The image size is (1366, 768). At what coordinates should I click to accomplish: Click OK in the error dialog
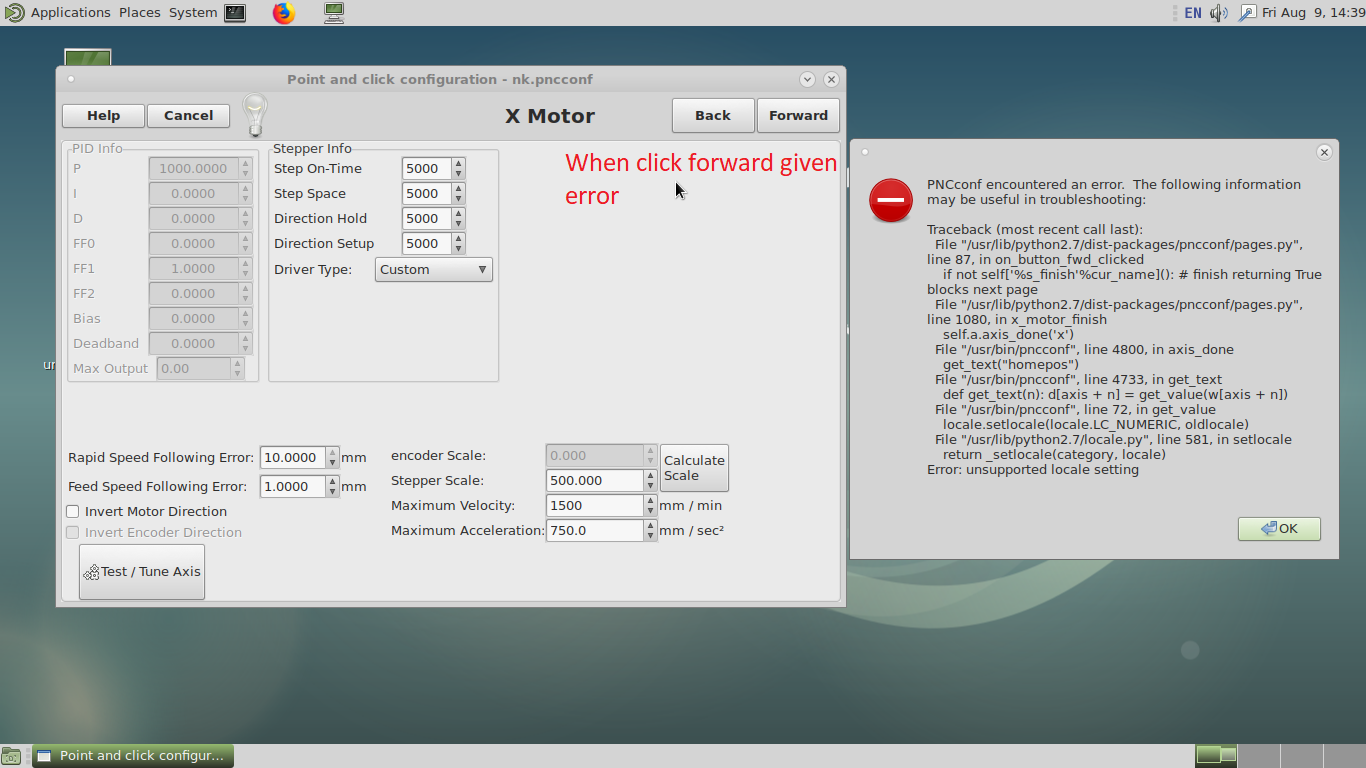(1279, 528)
